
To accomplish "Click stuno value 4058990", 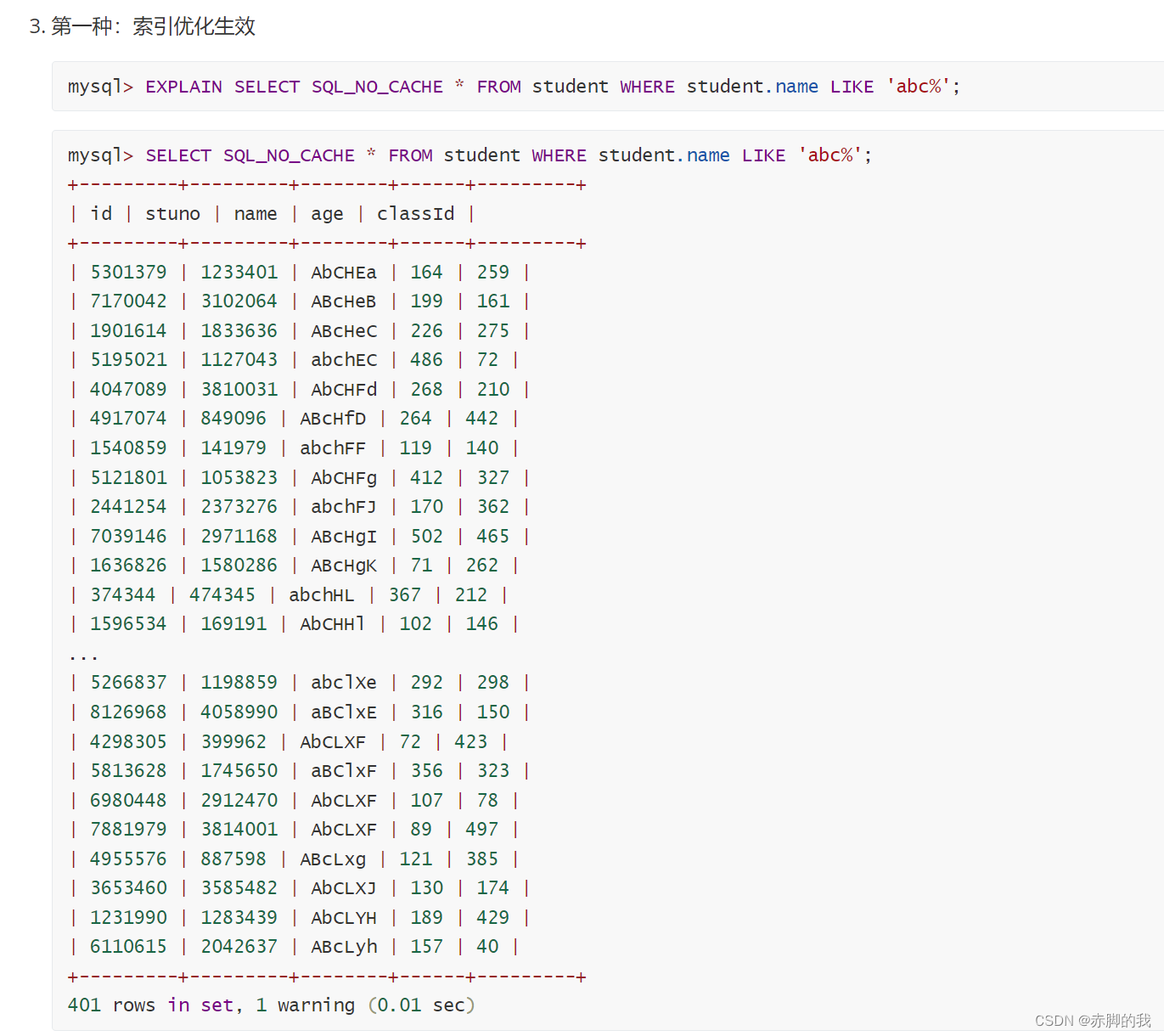I will [x=239, y=712].
